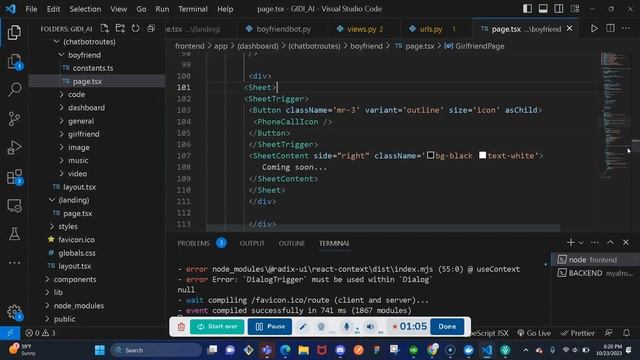Open the Testing flask view

(14, 234)
